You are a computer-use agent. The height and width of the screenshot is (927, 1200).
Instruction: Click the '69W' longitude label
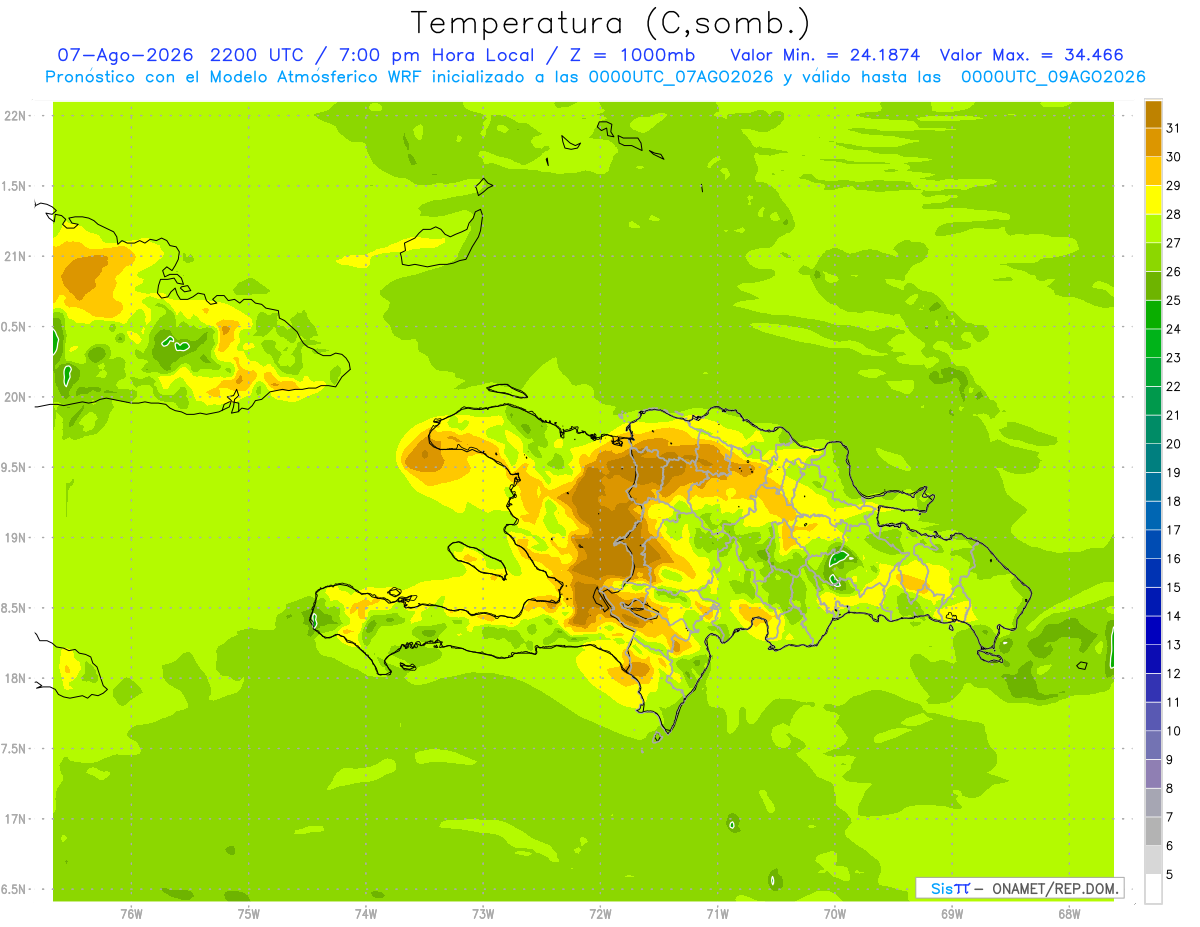click(952, 914)
